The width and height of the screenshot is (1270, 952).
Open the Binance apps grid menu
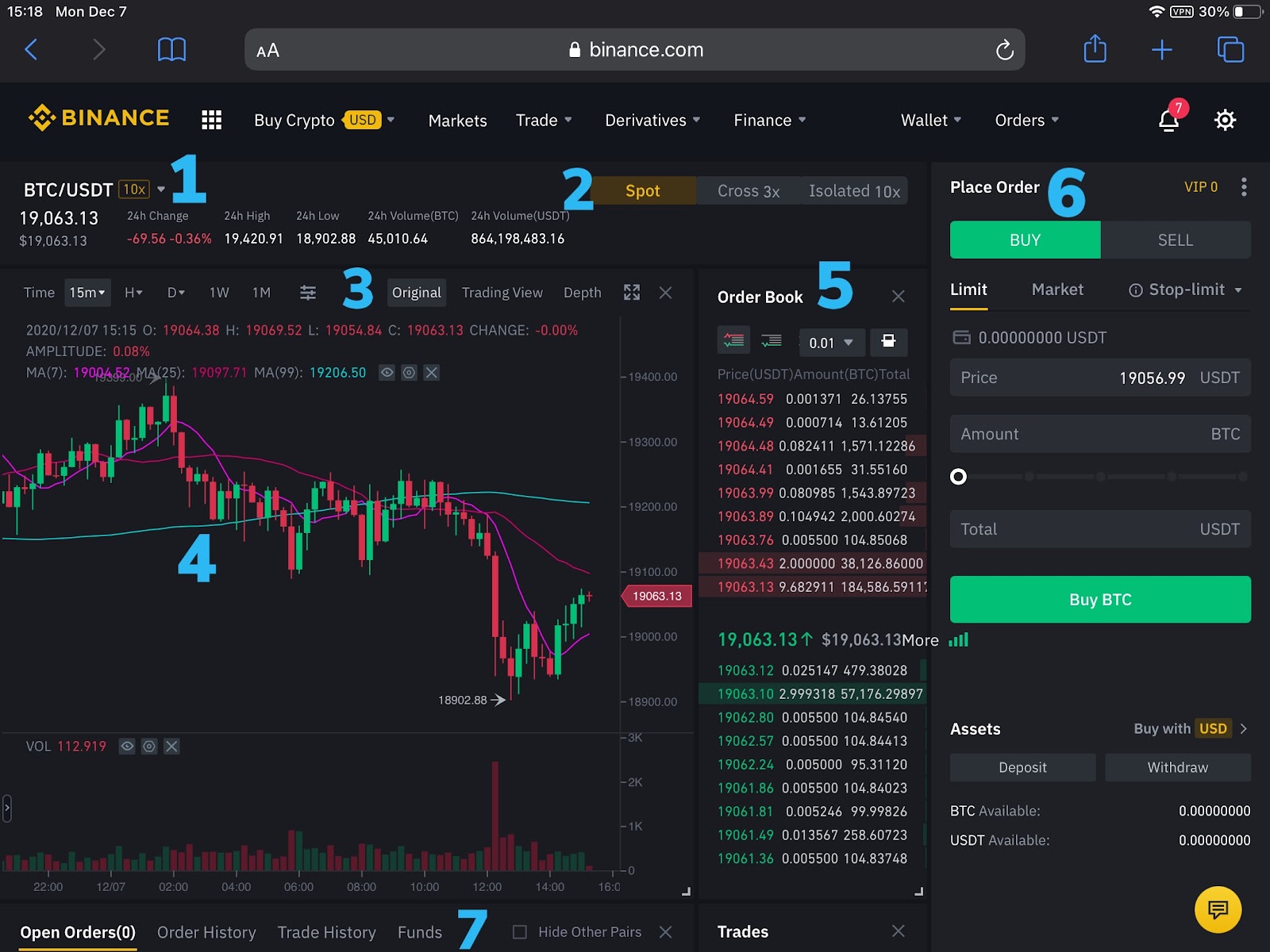[211, 120]
